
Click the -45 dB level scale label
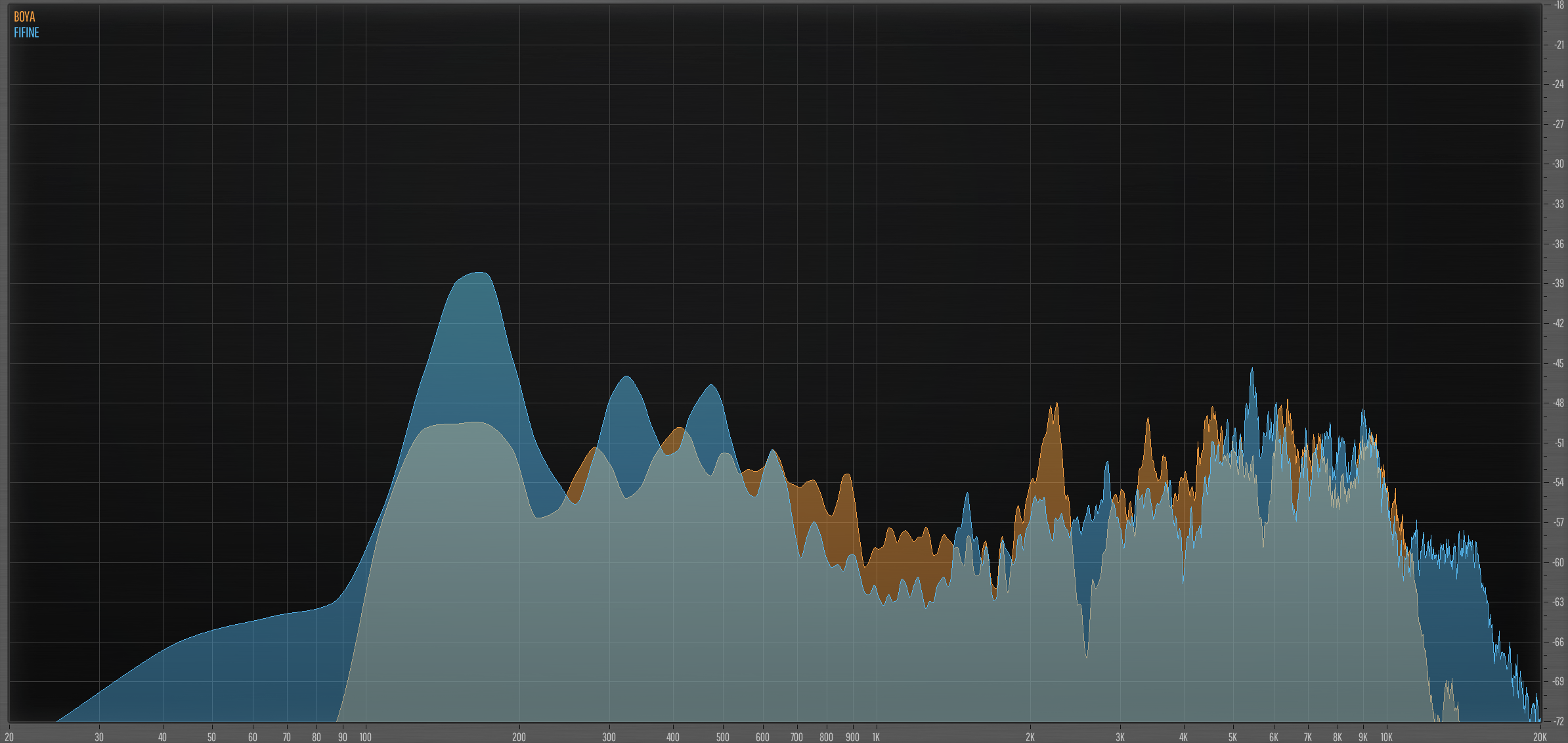point(1558,363)
